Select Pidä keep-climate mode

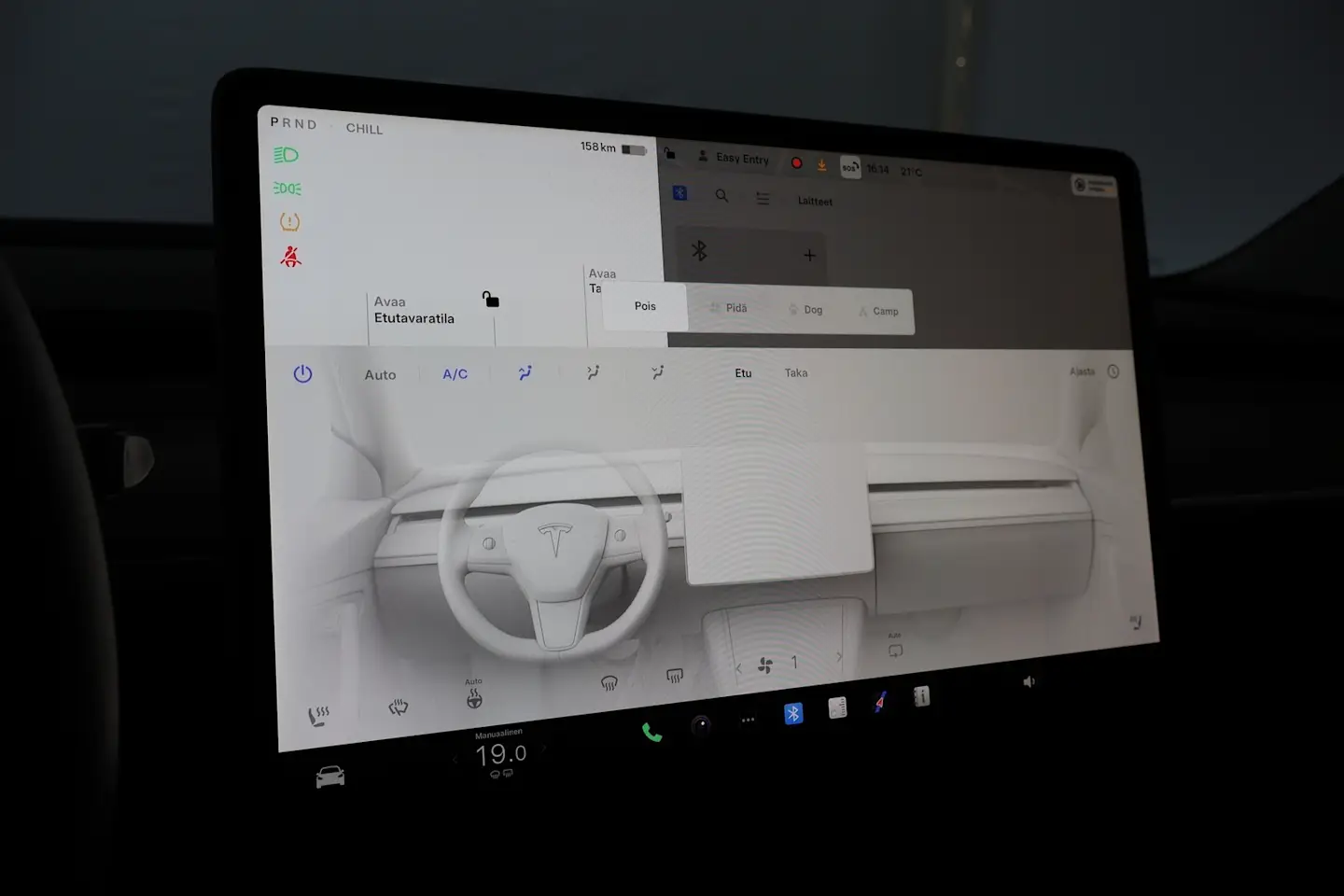pyautogui.click(x=729, y=308)
